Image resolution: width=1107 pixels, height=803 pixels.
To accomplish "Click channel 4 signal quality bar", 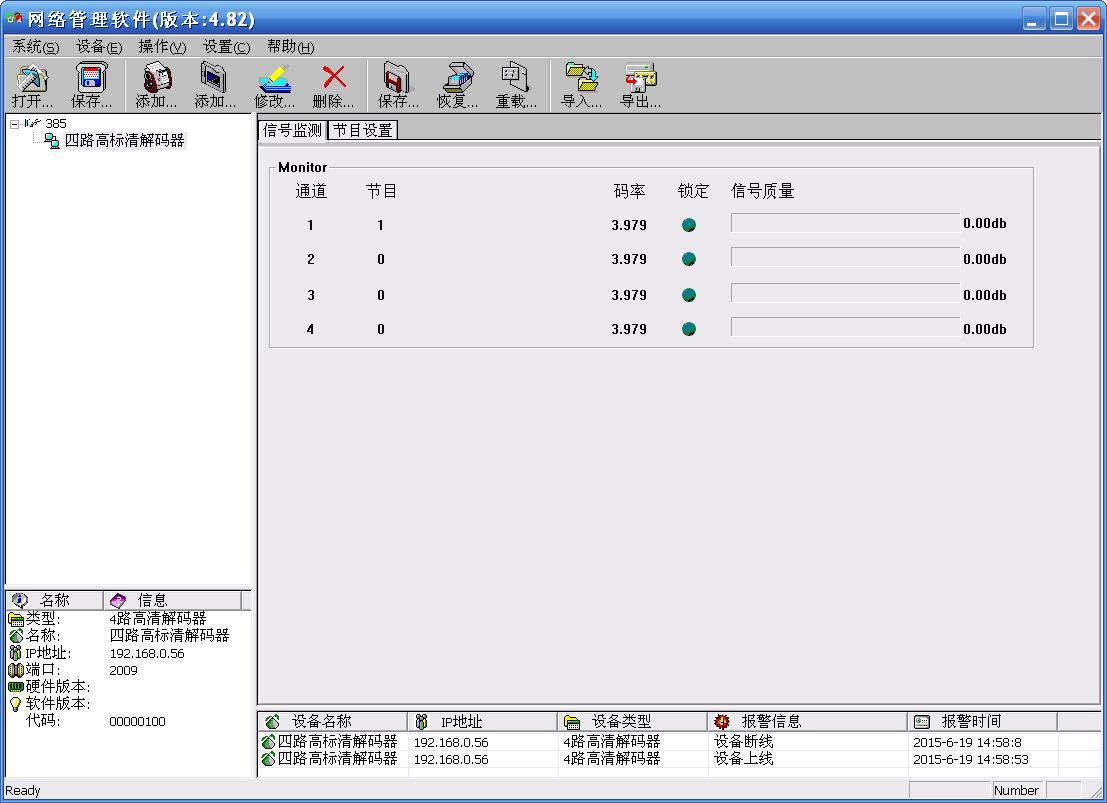I will click(845, 327).
